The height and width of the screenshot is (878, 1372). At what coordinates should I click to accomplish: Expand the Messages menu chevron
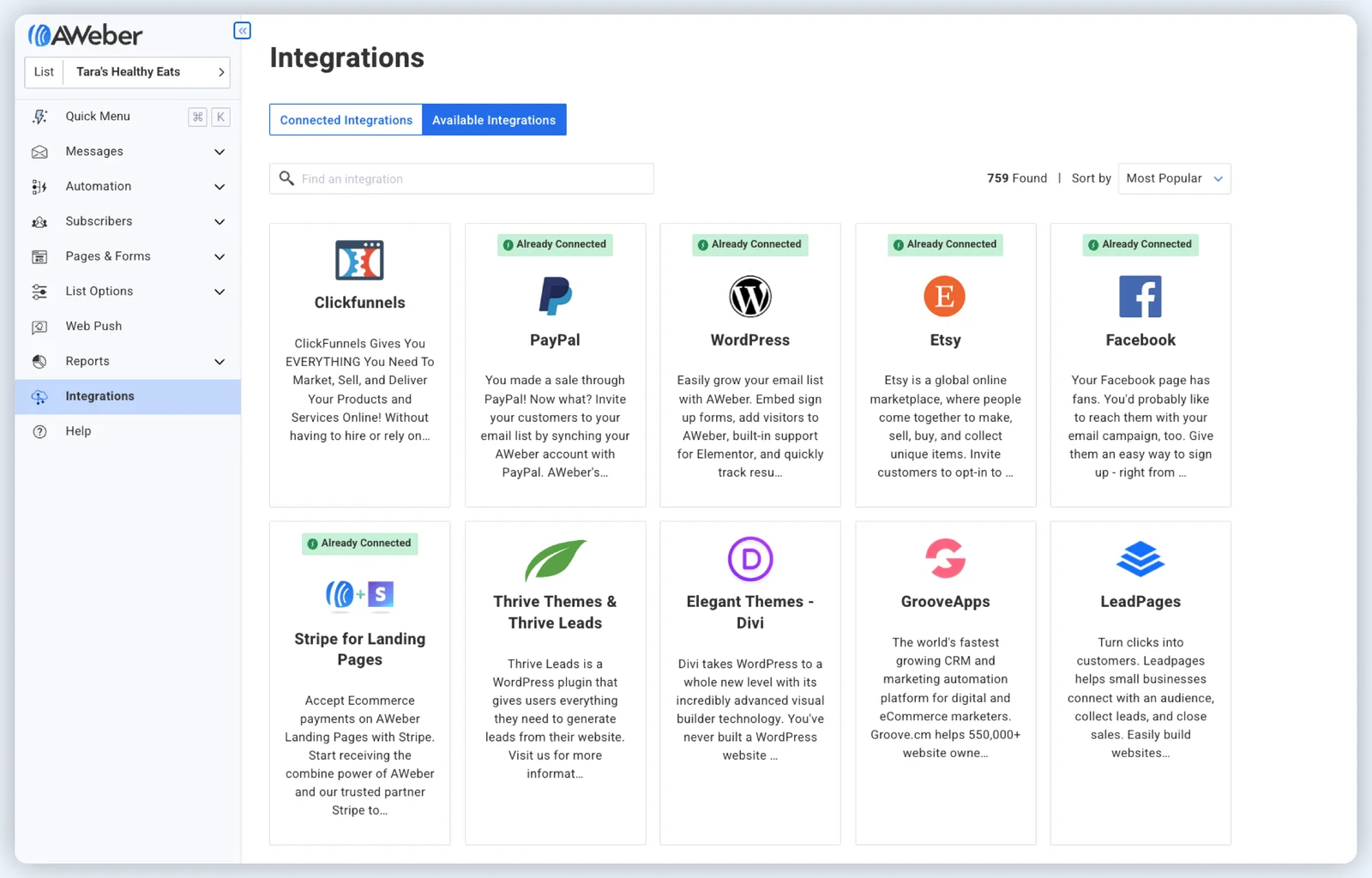(220, 152)
